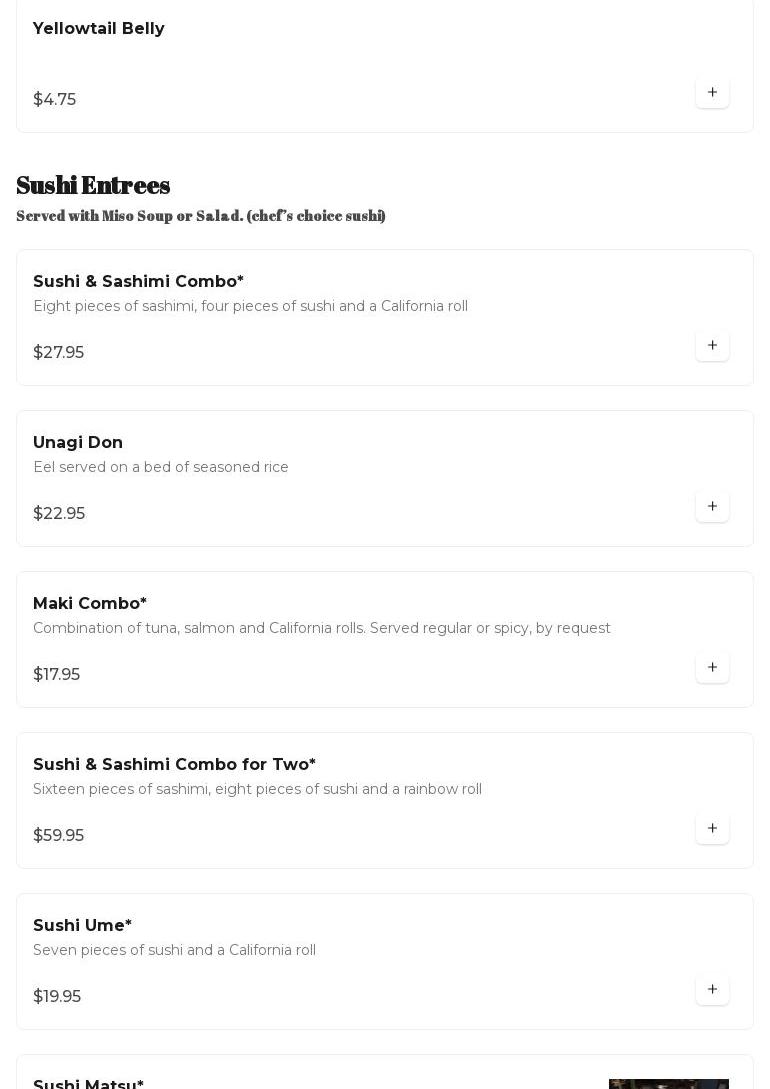
Task: Click the Sushi Matsu item title
Action: coord(88,1084)
